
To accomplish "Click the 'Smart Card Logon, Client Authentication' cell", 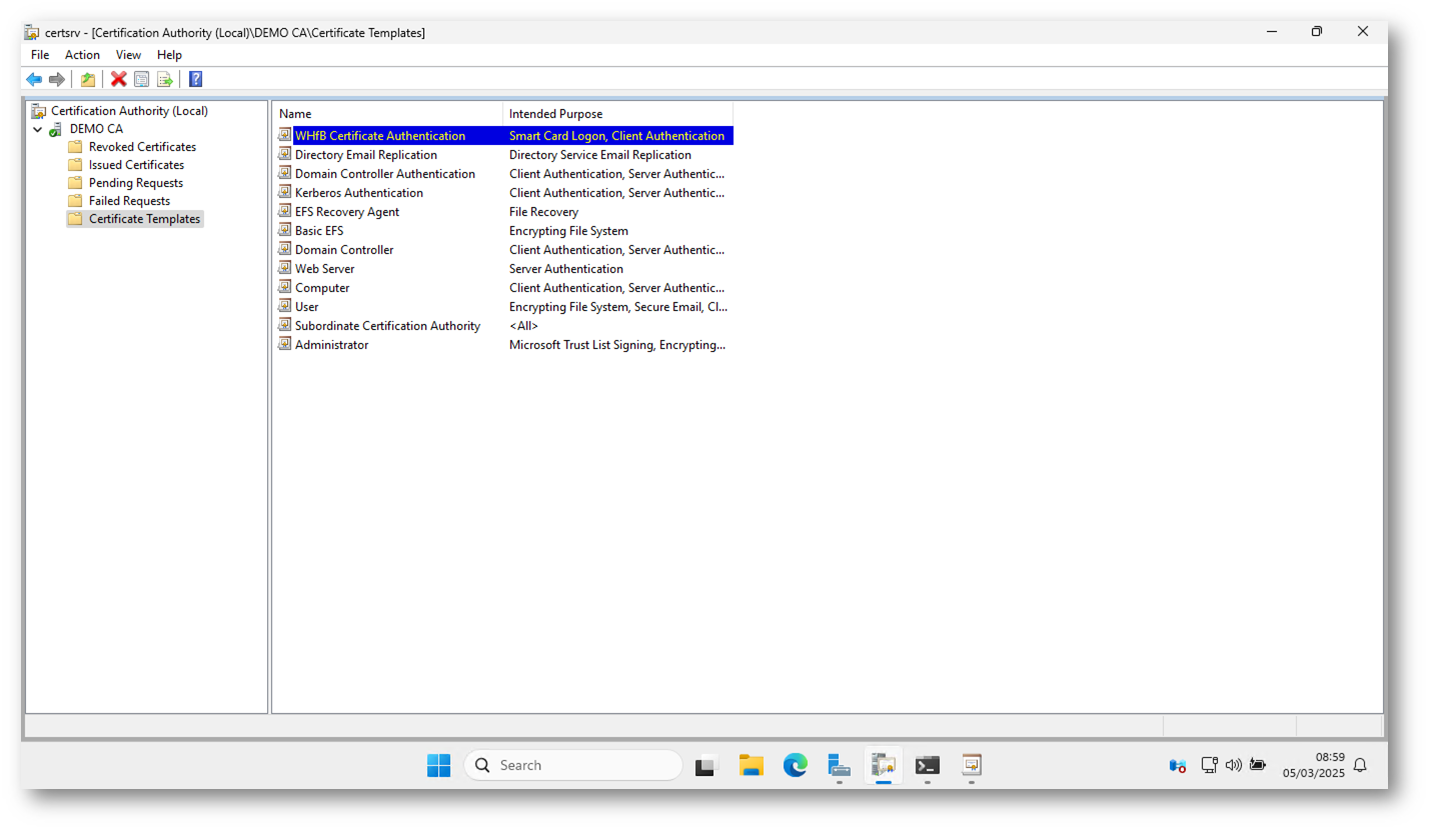I will 617,136.
